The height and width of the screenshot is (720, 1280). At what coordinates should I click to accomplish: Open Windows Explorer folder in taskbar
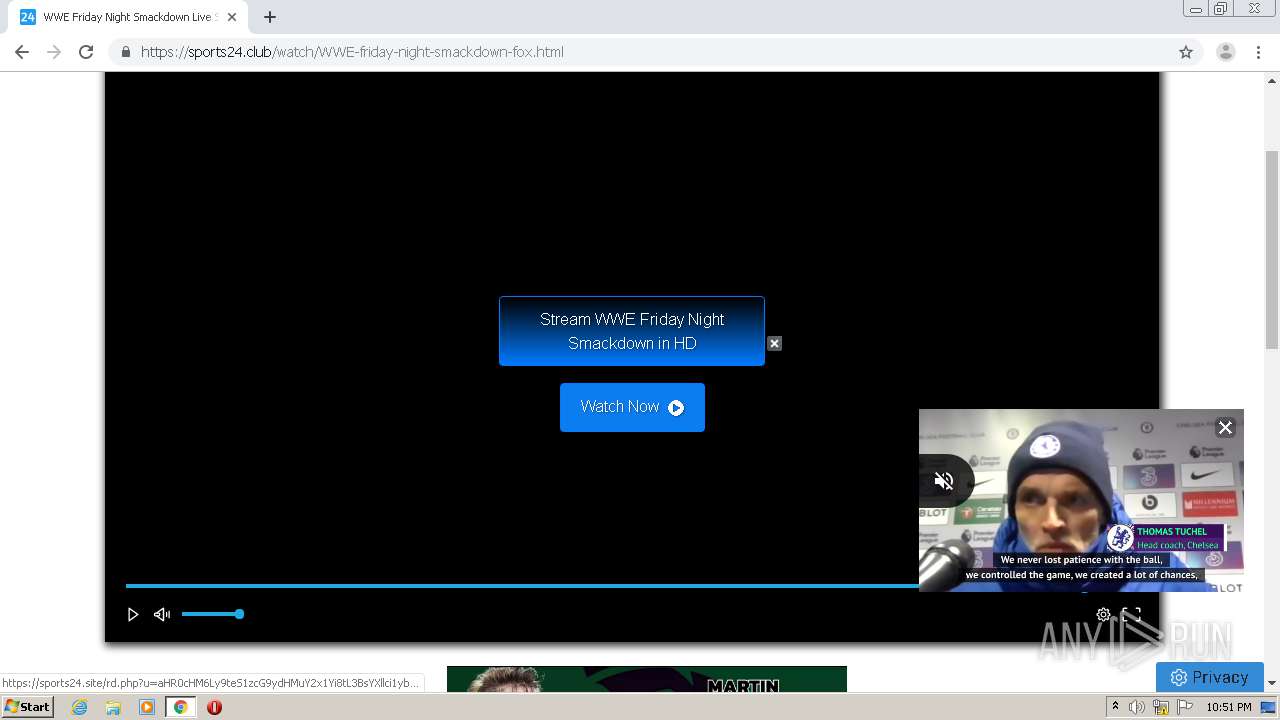[113, 707]
